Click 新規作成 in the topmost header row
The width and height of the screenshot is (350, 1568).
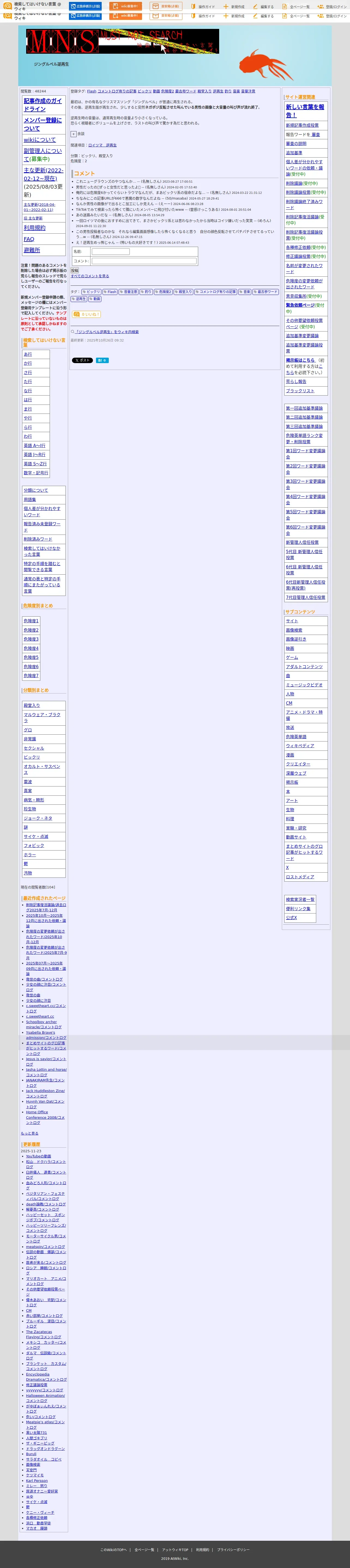point(234,7)
